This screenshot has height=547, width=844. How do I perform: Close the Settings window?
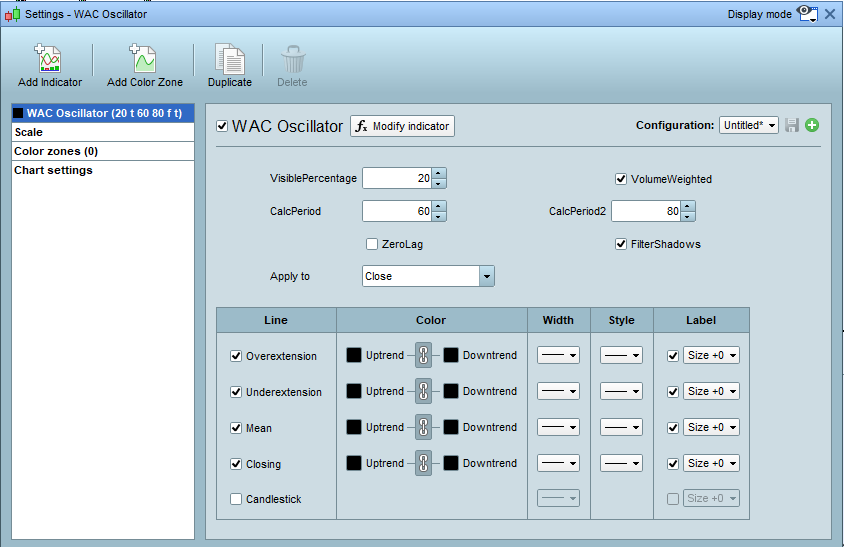pos(830,14)
